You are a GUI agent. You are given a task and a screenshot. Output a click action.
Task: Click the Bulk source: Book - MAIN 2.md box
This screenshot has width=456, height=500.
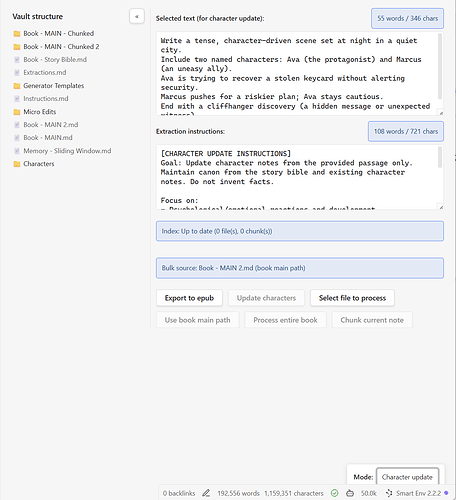(300, 268)
